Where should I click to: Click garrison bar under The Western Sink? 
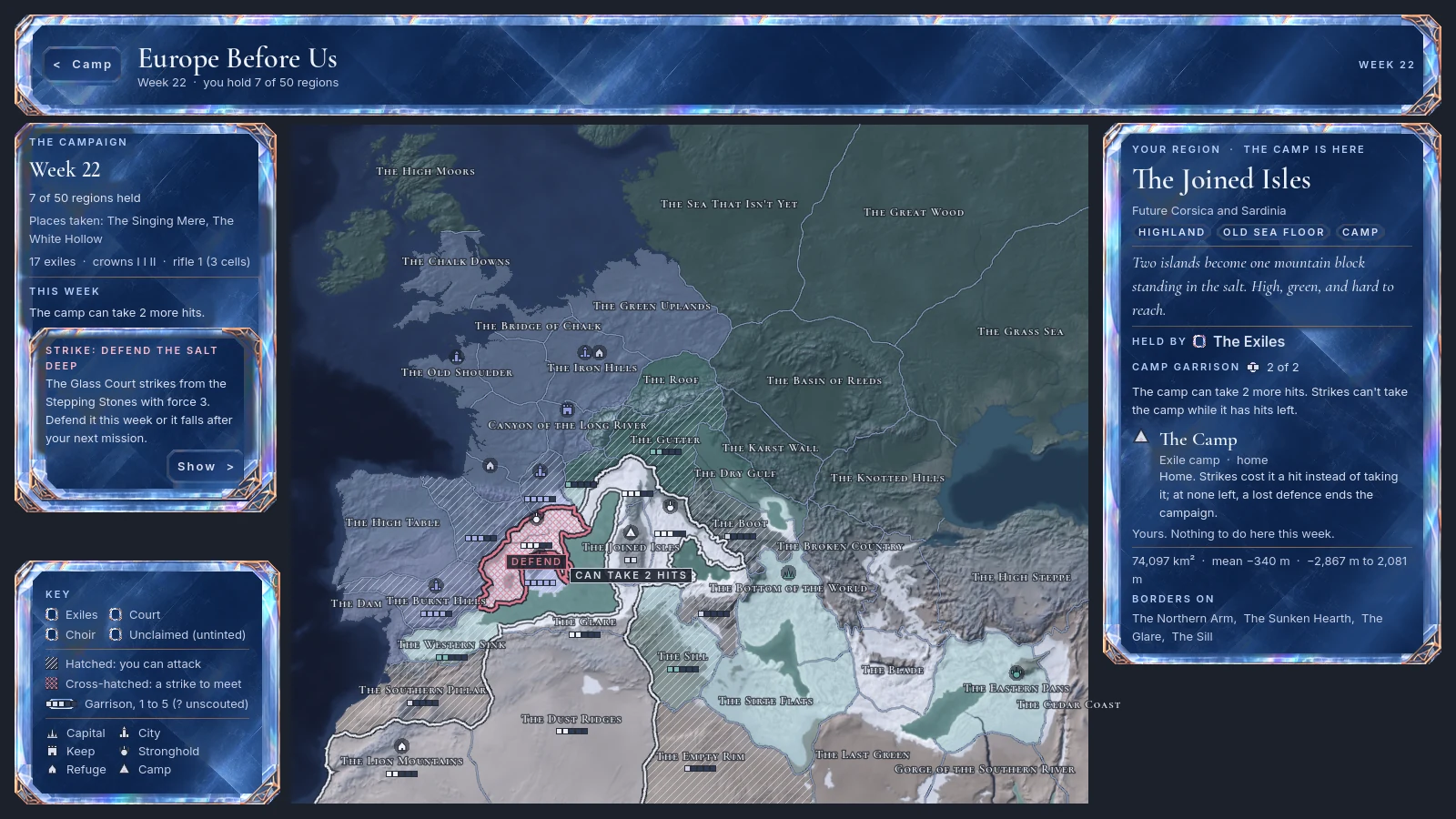[451, 657]
